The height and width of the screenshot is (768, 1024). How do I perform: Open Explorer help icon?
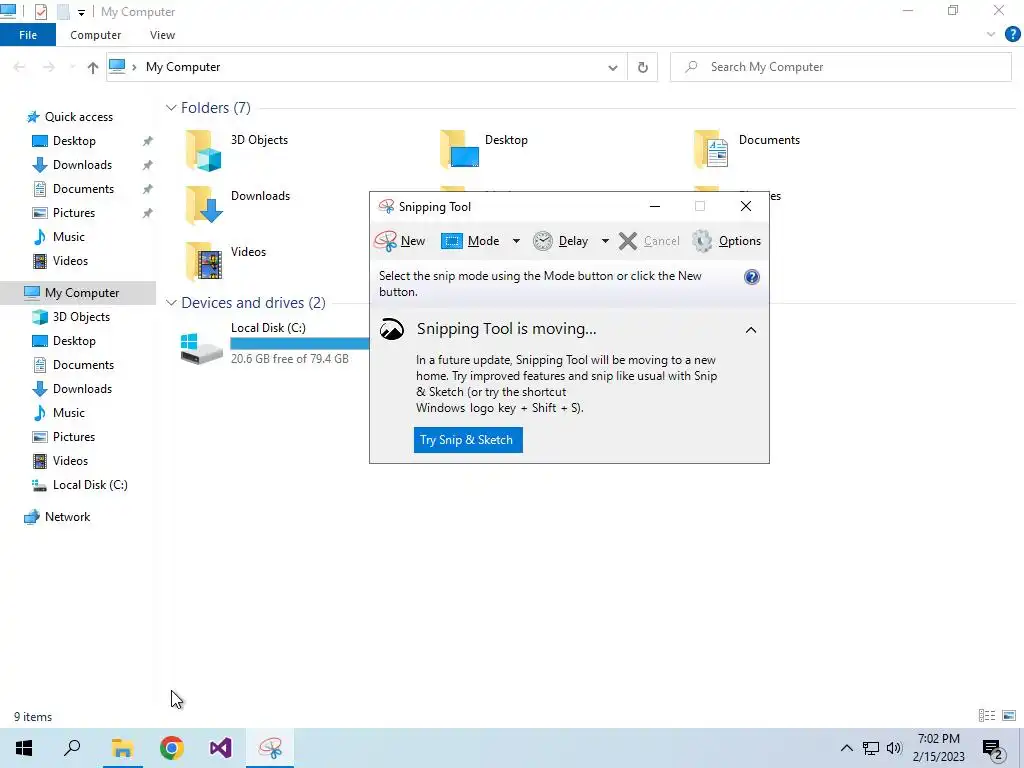click(x=1012, y=35)
